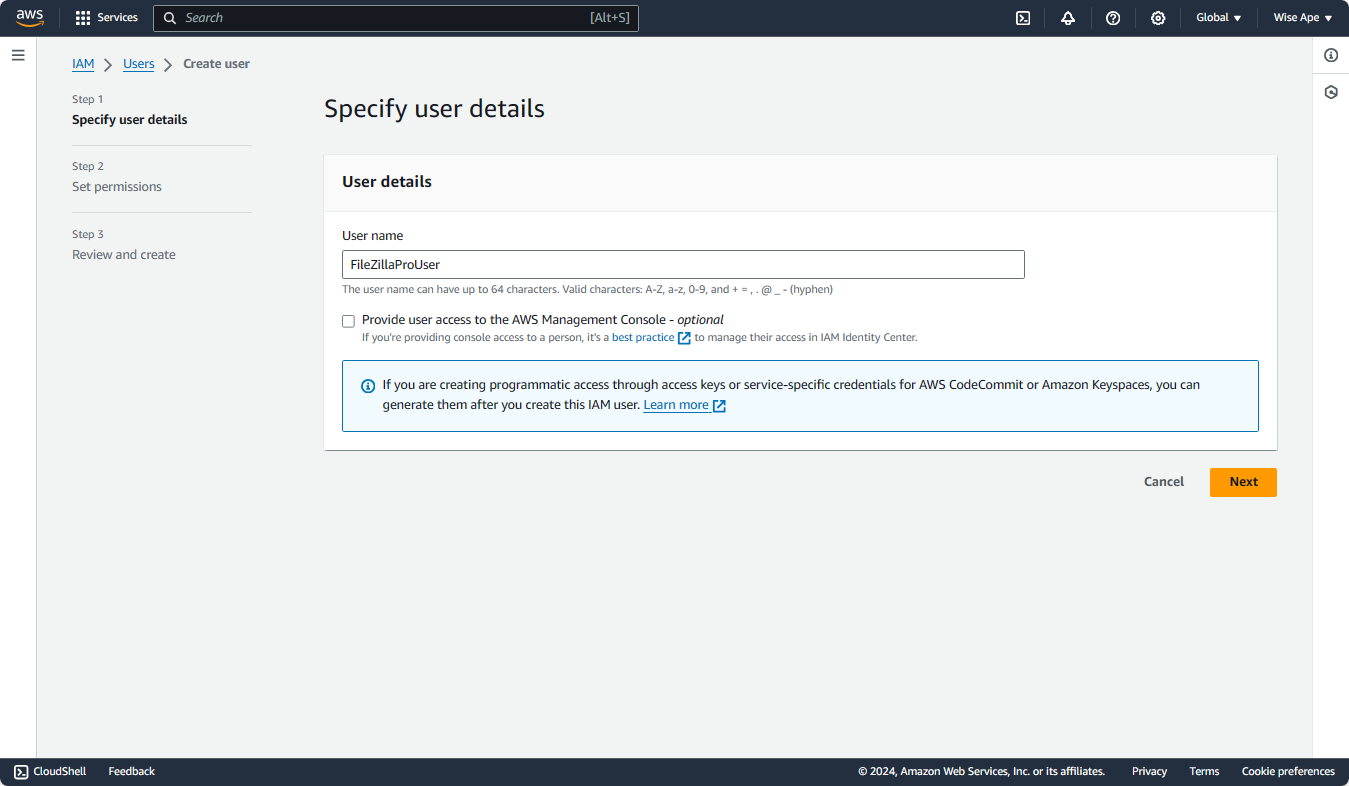Open the Wise Ape account dropdown
The width and height of the screenshot is (1349, 786).
pyautogui.click(x=1303, y=18)
